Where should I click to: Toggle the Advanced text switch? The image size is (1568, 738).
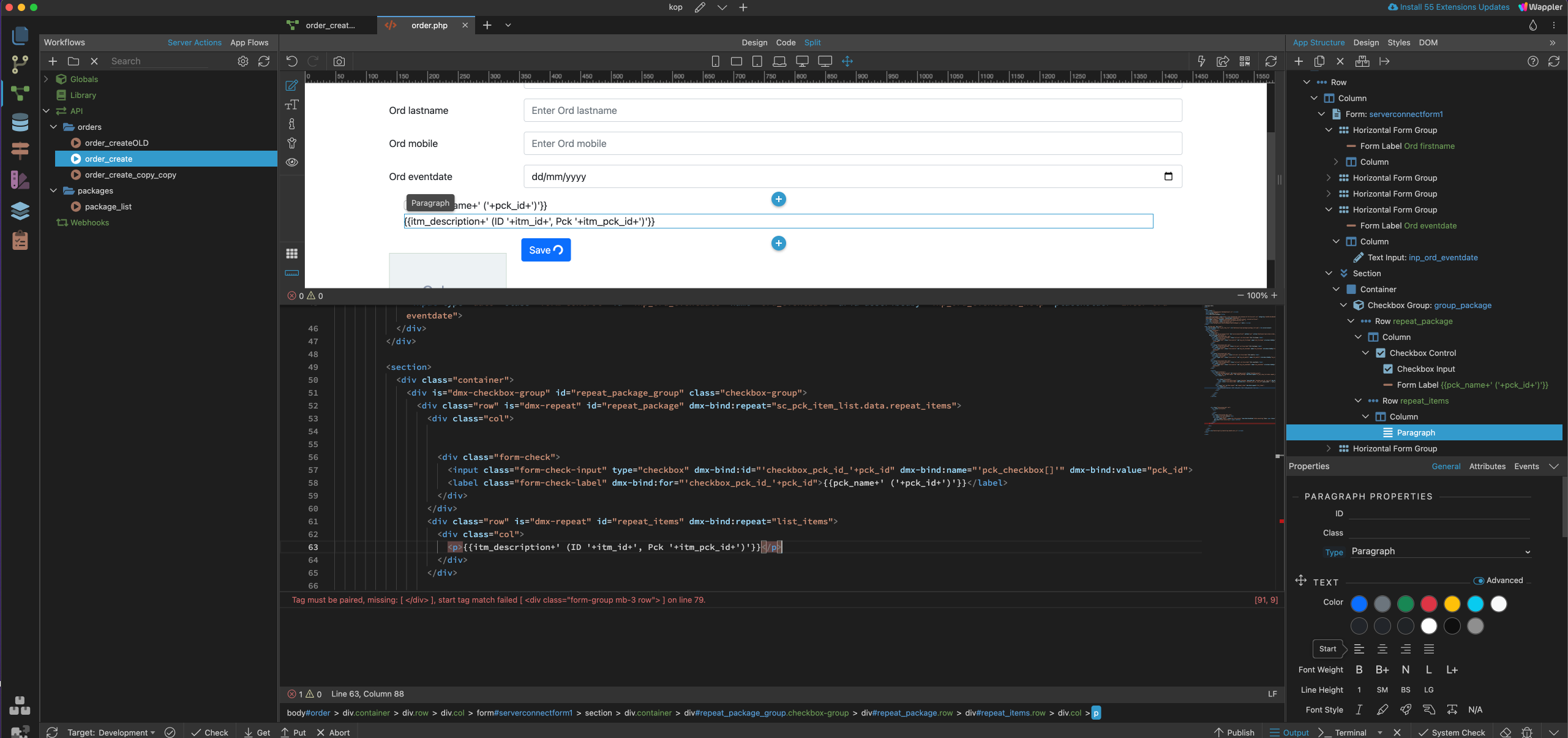click(x=1479, y=581)
